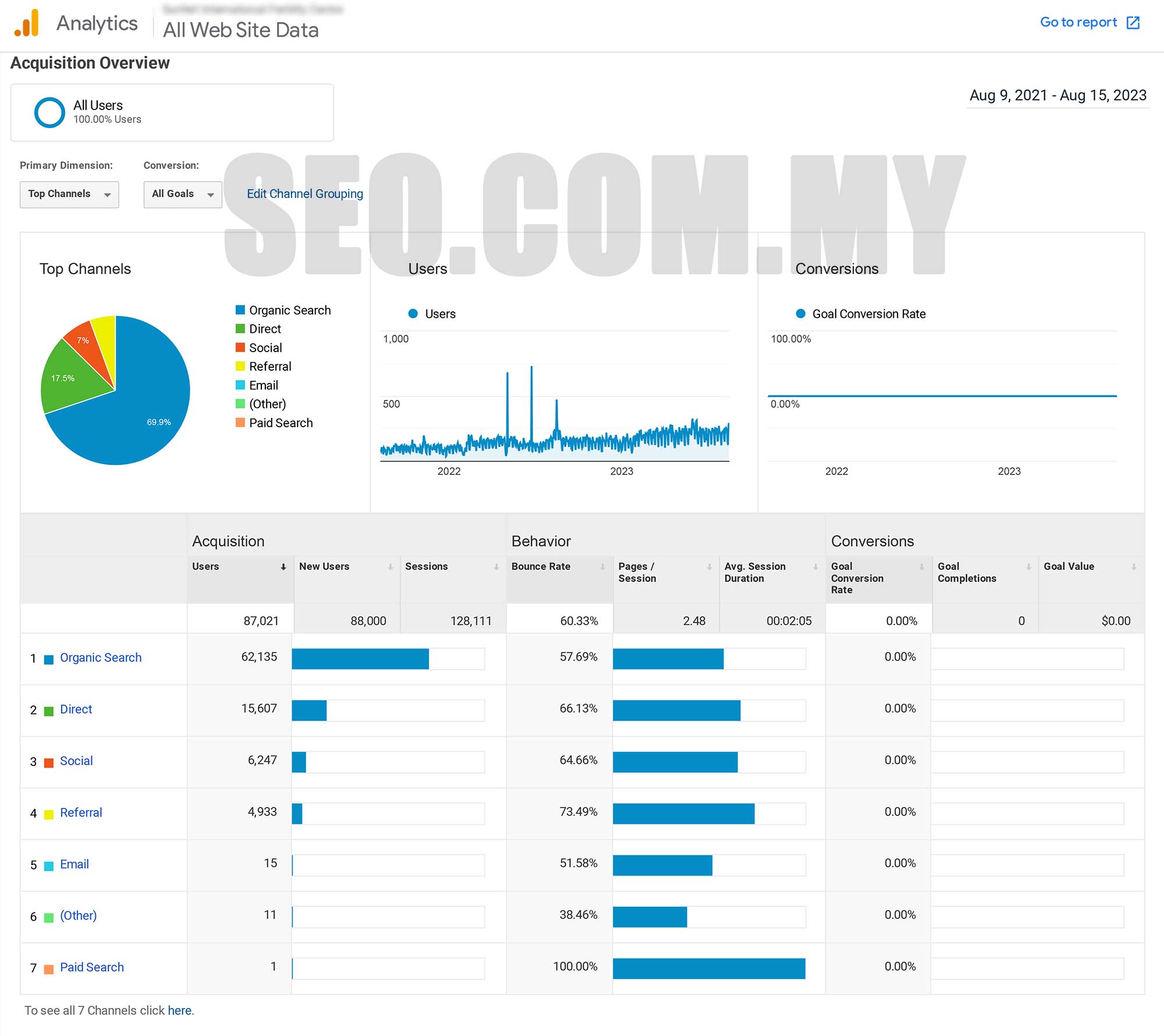
Task: Click the Social red legend swatch
Action: pos(240,347)
